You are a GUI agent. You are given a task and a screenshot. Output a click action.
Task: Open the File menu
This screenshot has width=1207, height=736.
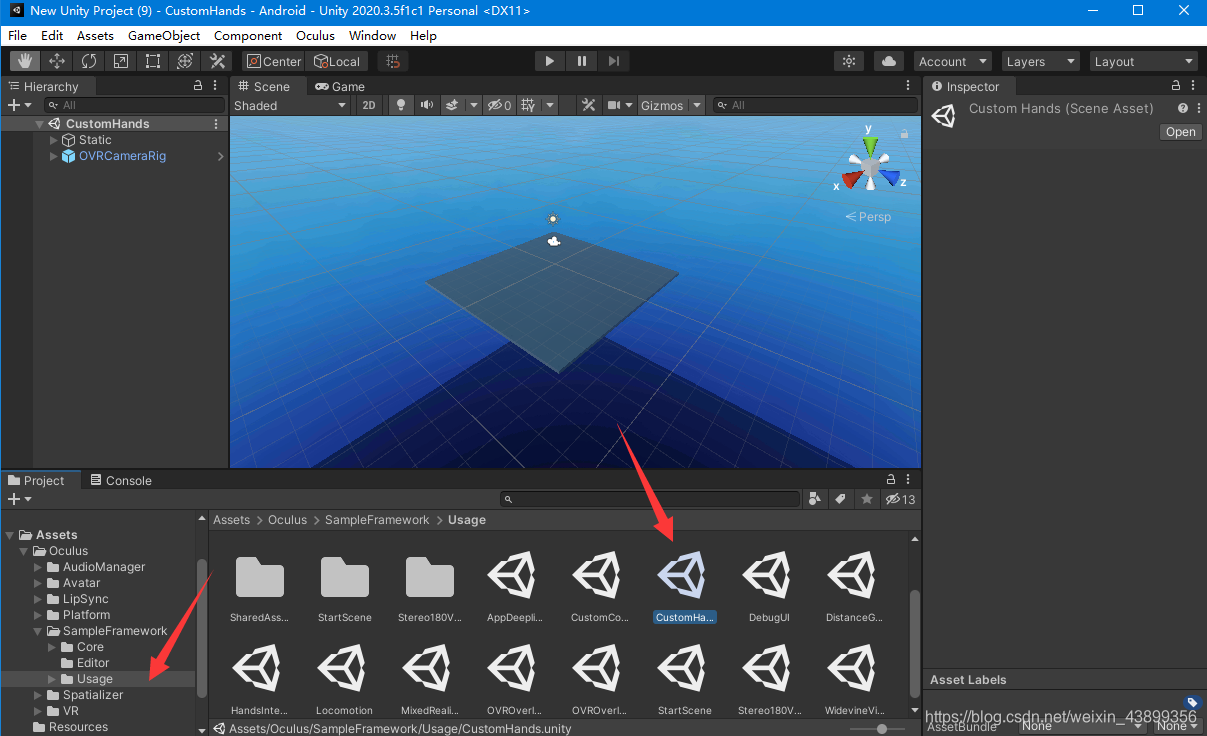tap(17, 35)
